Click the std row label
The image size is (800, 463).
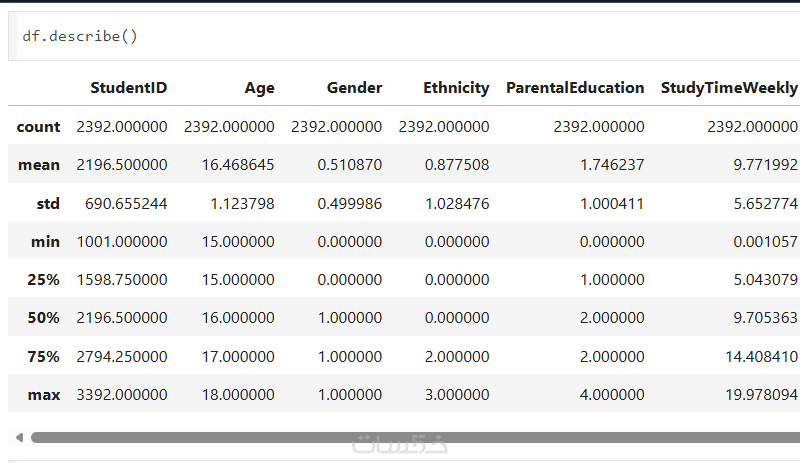coord(48,203)
